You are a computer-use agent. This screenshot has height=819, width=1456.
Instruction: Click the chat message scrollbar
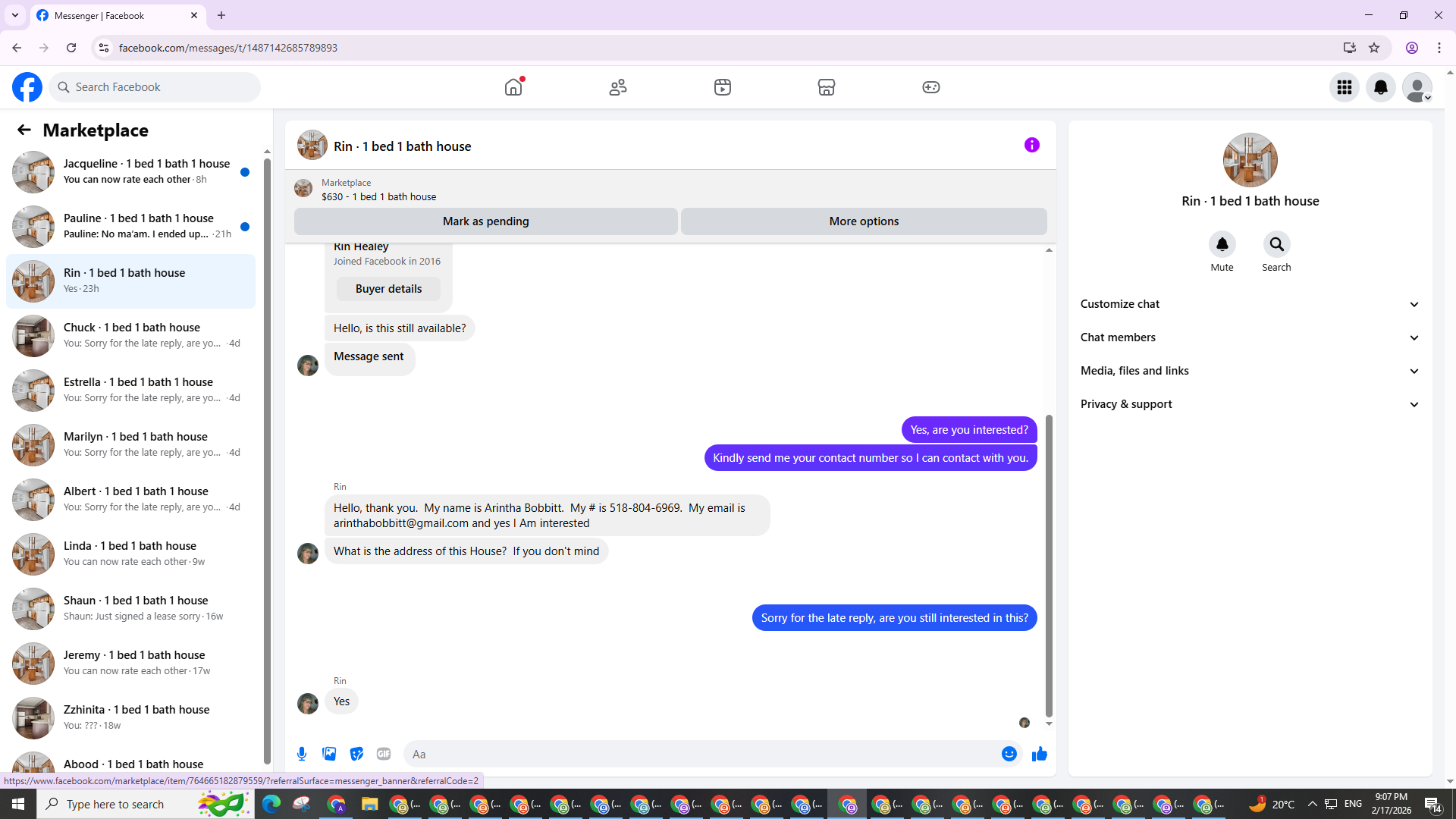pos(1049,565)
